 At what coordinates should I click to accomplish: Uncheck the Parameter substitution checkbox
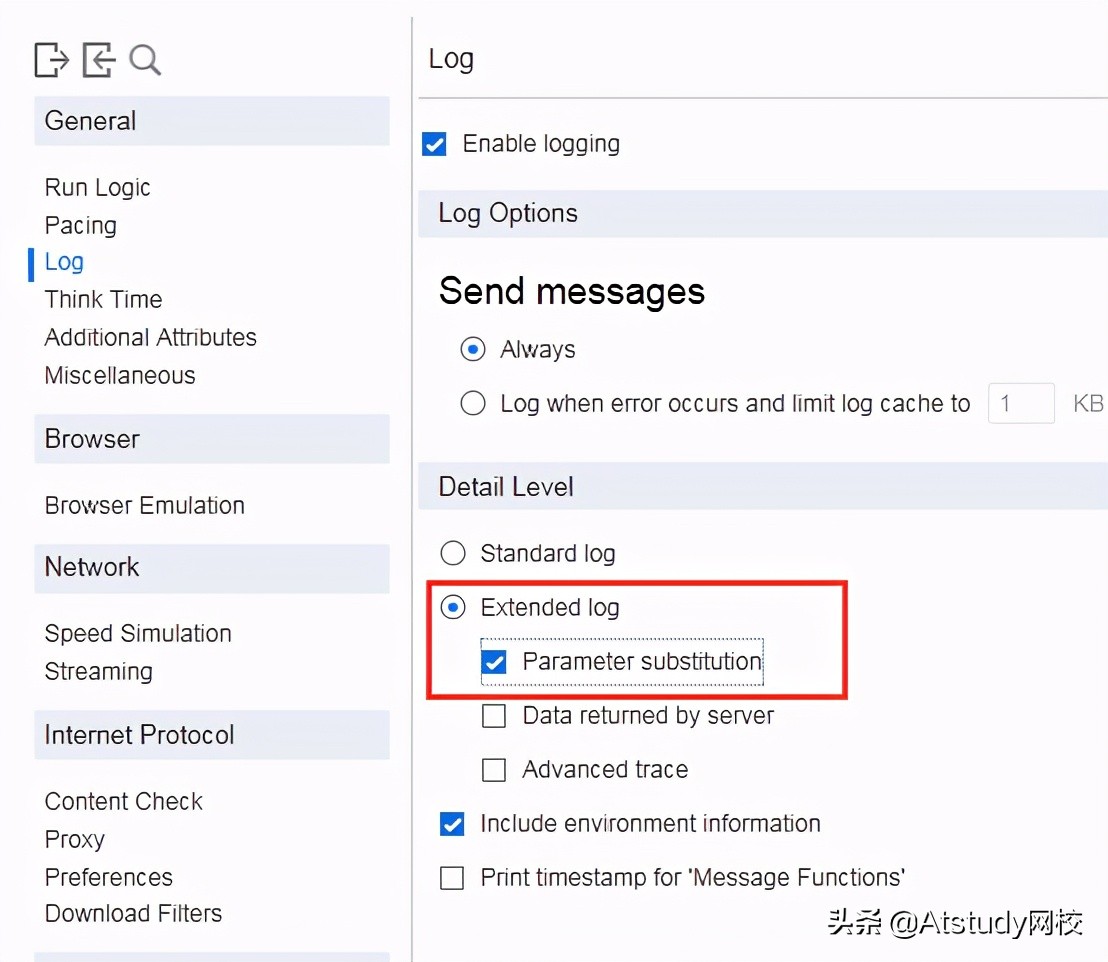[494, 662]
